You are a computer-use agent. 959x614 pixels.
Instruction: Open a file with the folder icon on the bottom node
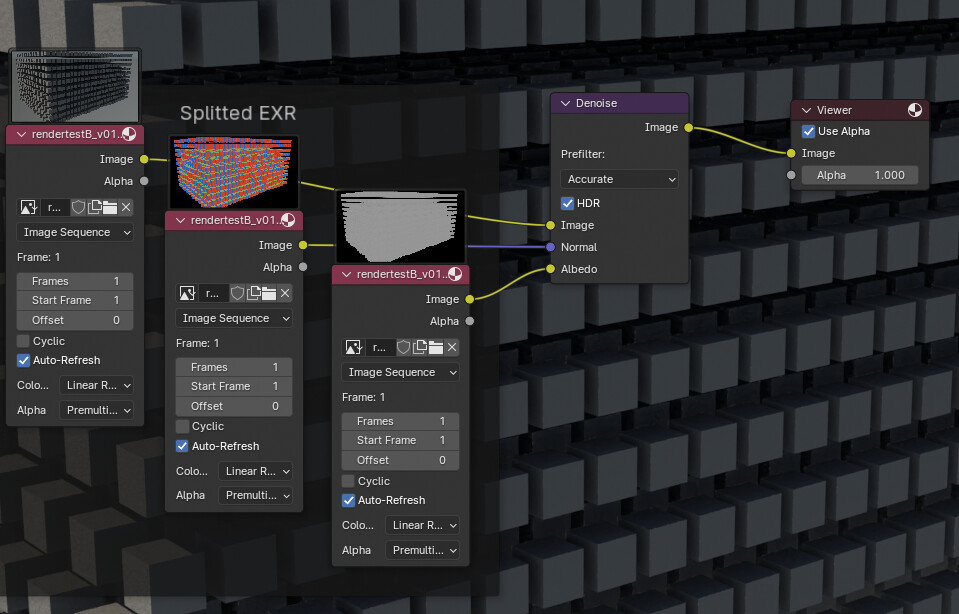point(436,347)
